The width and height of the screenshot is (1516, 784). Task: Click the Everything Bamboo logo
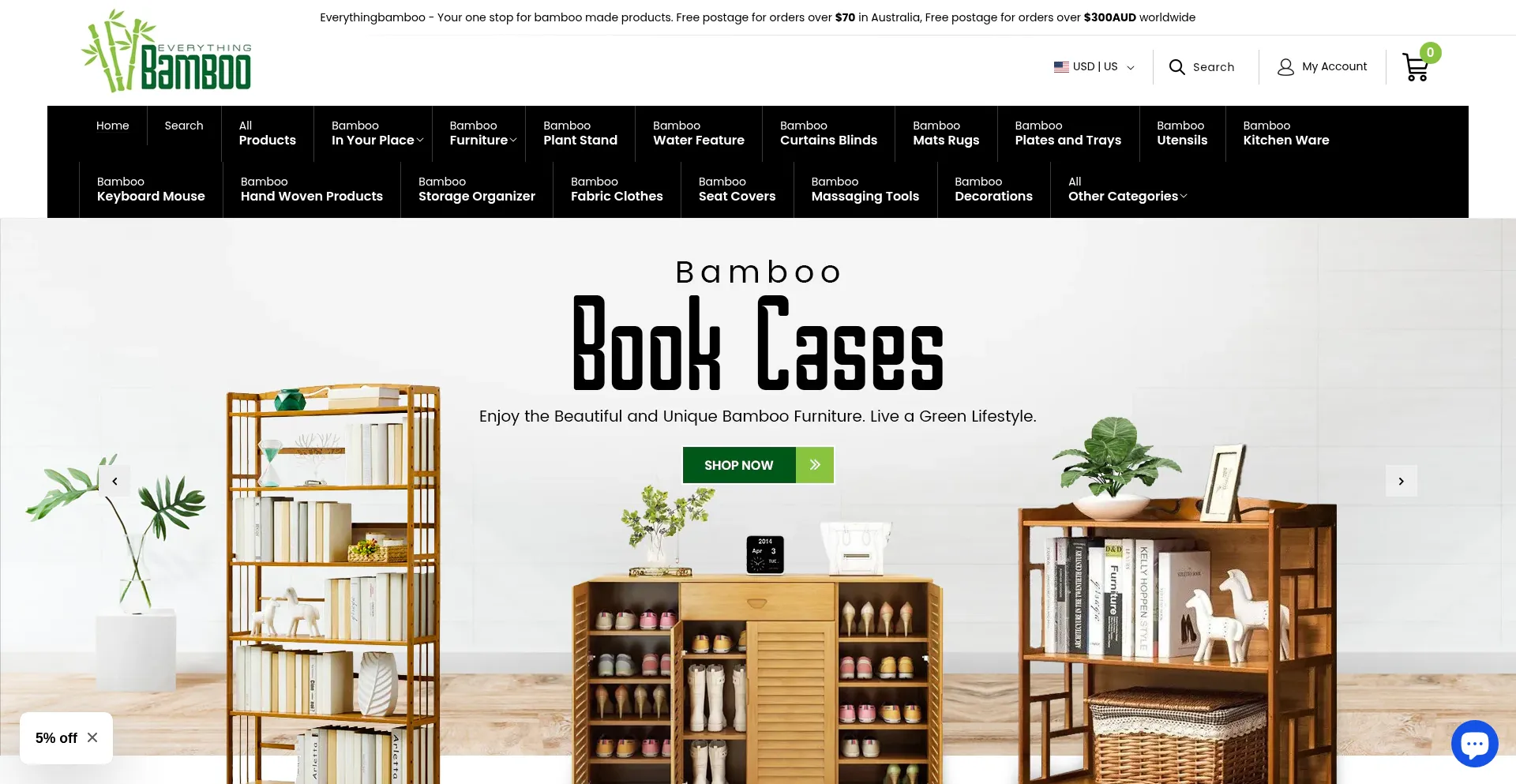click(167, 51)
